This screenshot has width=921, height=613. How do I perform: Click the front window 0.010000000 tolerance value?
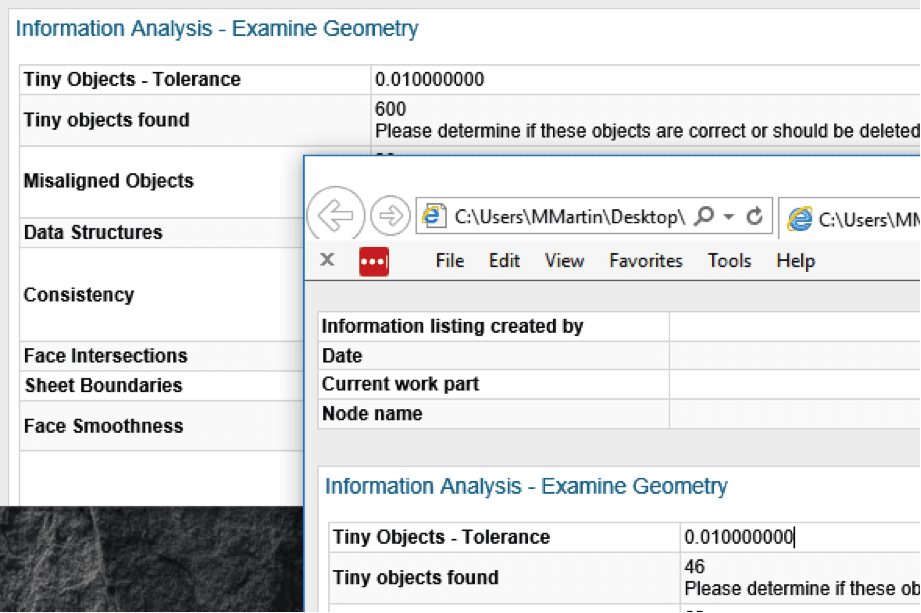739,537
